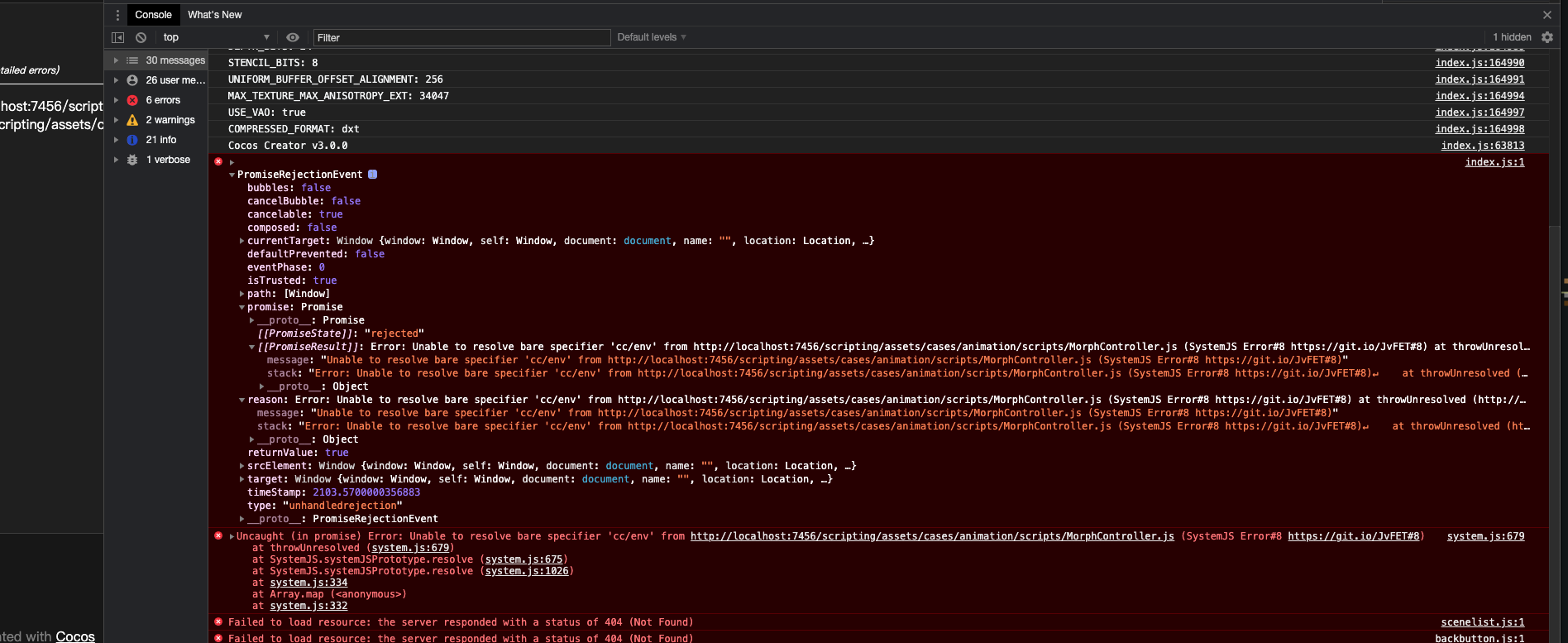Open the top JavaScript context dropdown
The height and width of the screenshot is (643, 1568).
pyautogui.click(x=217, y=37)
